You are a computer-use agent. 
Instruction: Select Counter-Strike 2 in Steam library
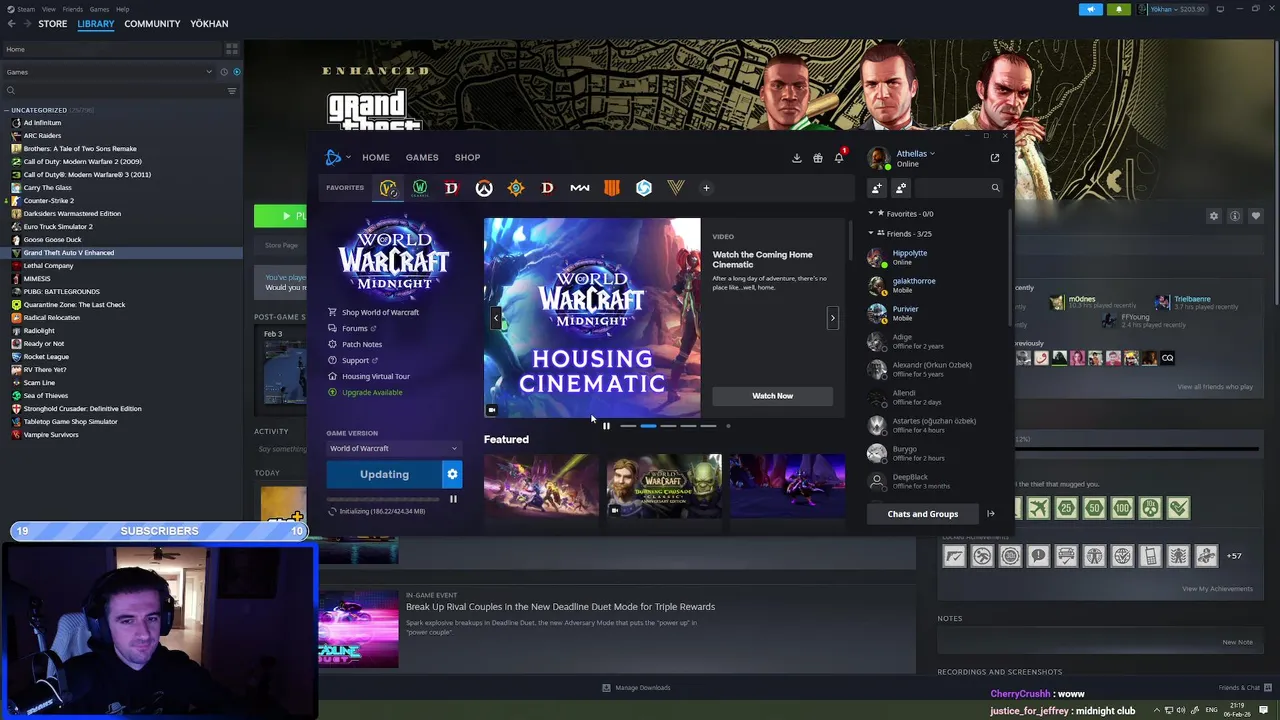[x=49, y=200]
